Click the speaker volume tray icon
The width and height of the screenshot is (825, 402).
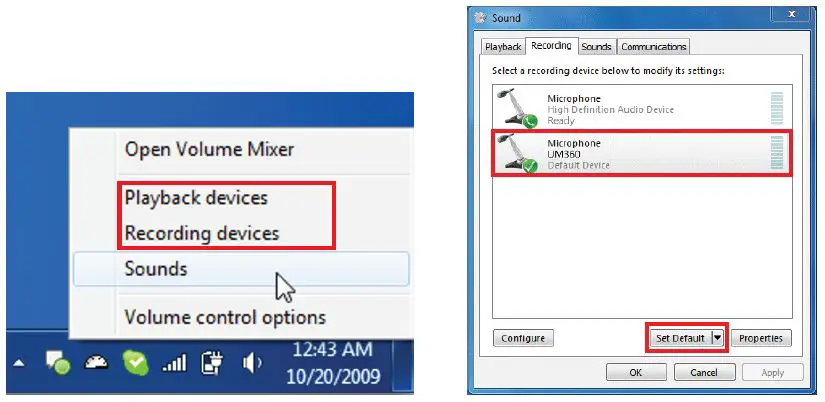251,363
